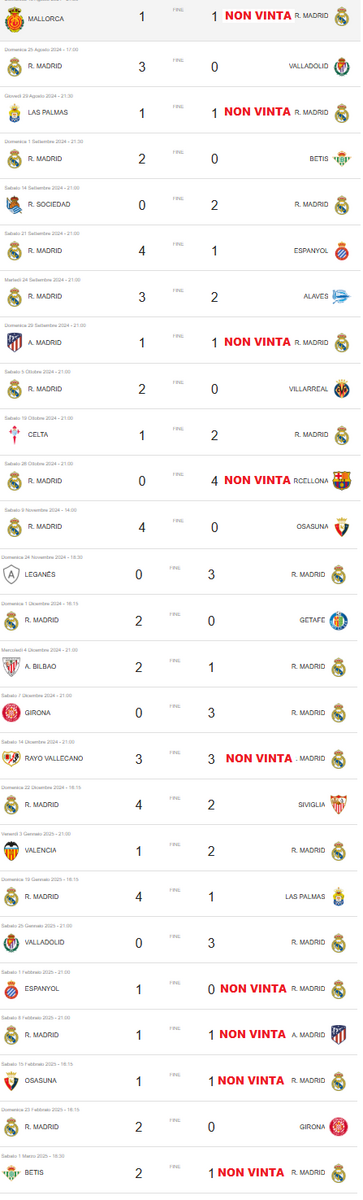Open the R. Sociedad team crest
The height and width of the screenshot is (1200, 363).
(13, 205)
